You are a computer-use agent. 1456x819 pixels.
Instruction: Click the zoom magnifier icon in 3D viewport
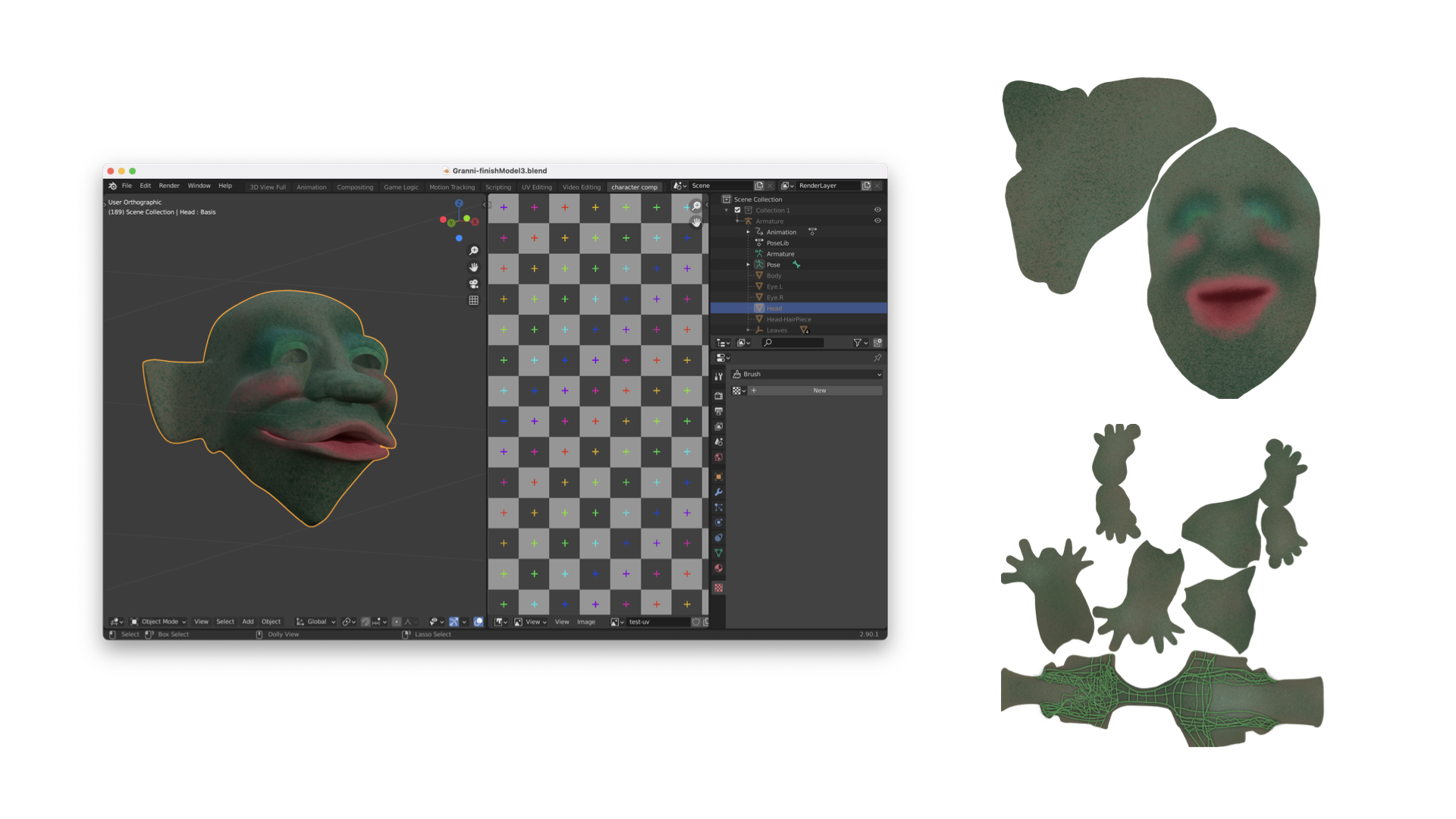[474, 251]
